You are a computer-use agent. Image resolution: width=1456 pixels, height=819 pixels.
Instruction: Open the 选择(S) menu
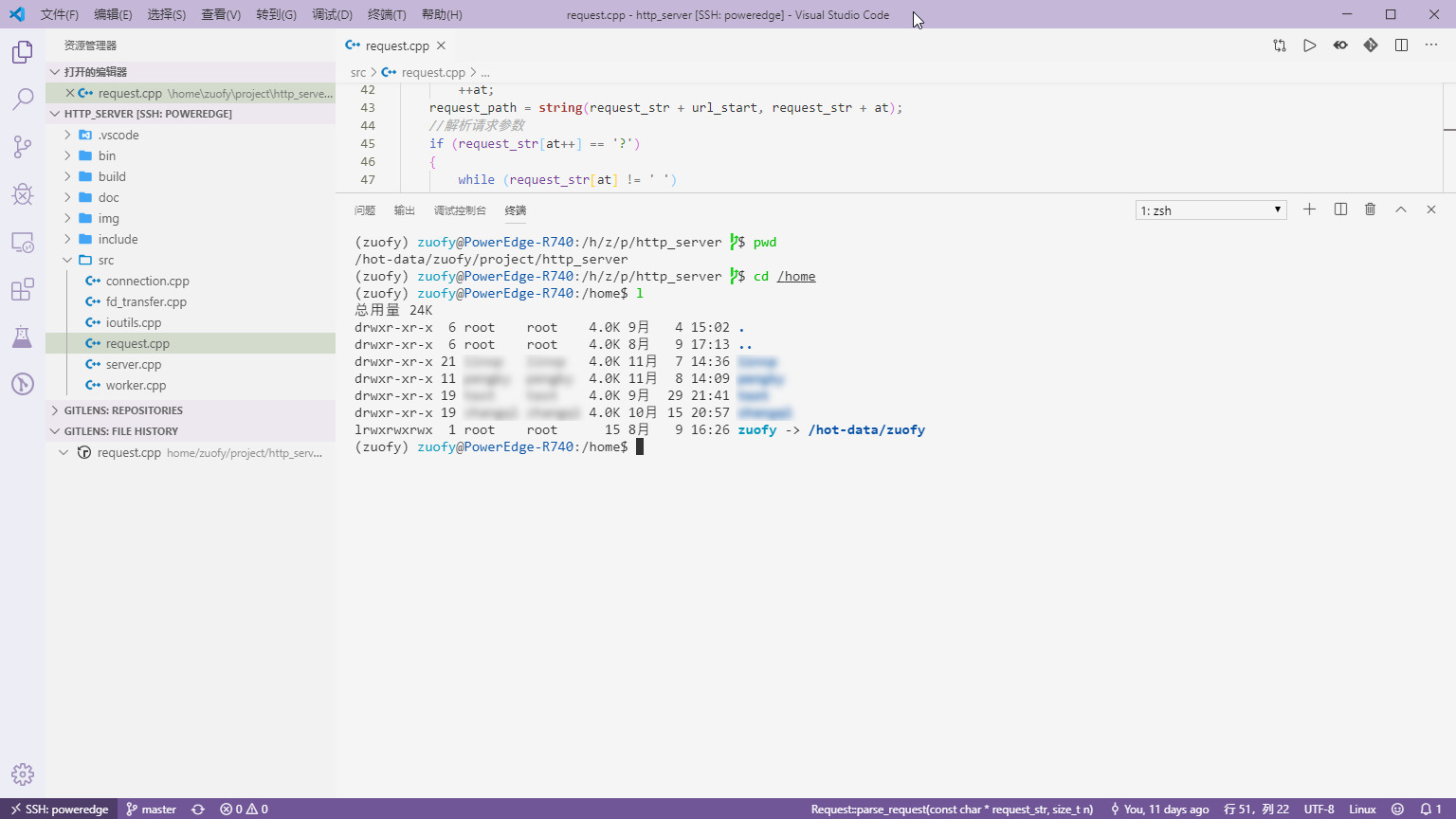[x=167, y=14]
